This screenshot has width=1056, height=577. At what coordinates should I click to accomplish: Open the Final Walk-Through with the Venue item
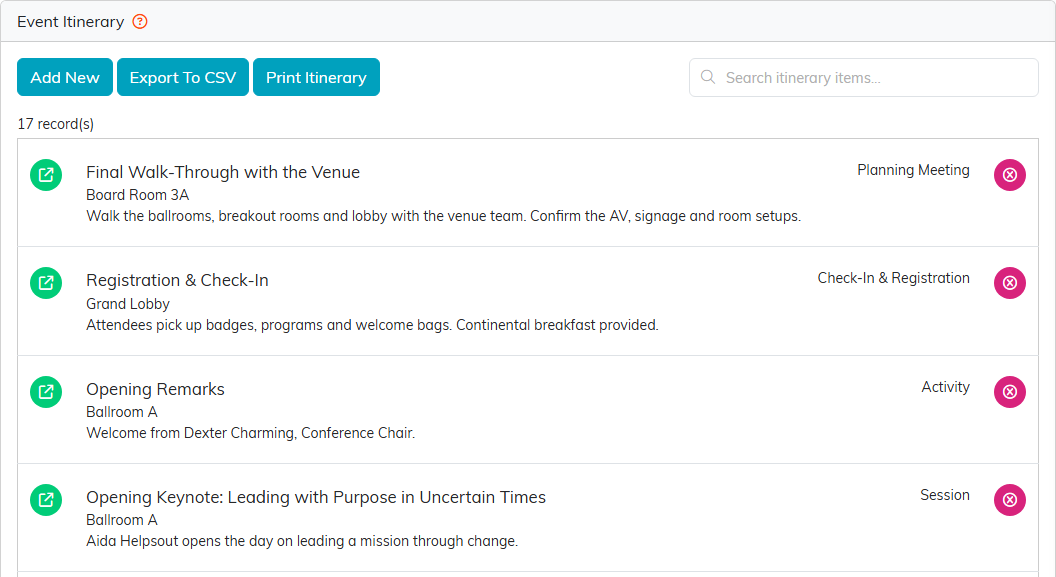coord(46,175)
